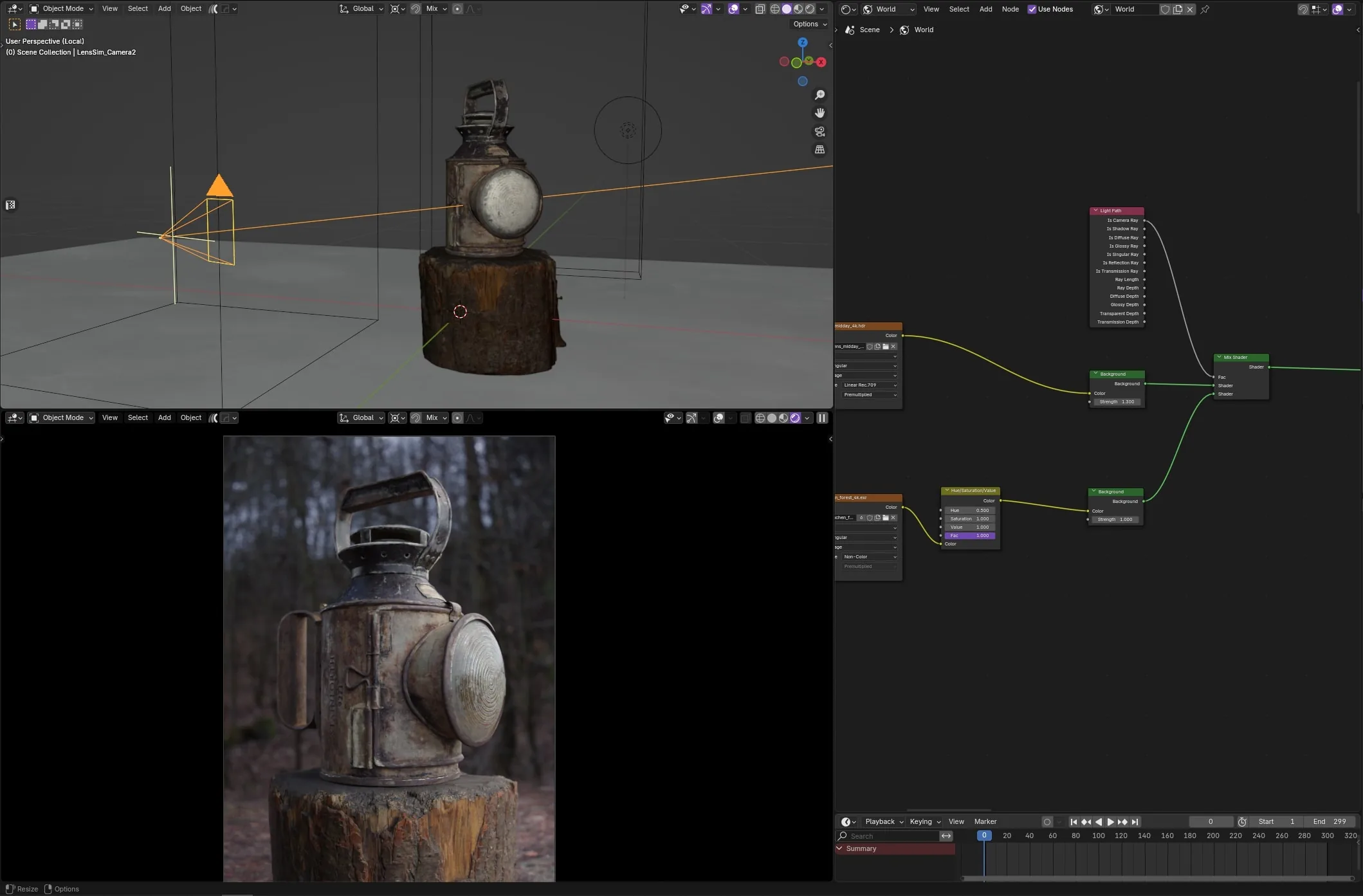Toggle preview range stopwatch icon in timeline
This screenshot has width=1363, height=896.
point(1242,821)
